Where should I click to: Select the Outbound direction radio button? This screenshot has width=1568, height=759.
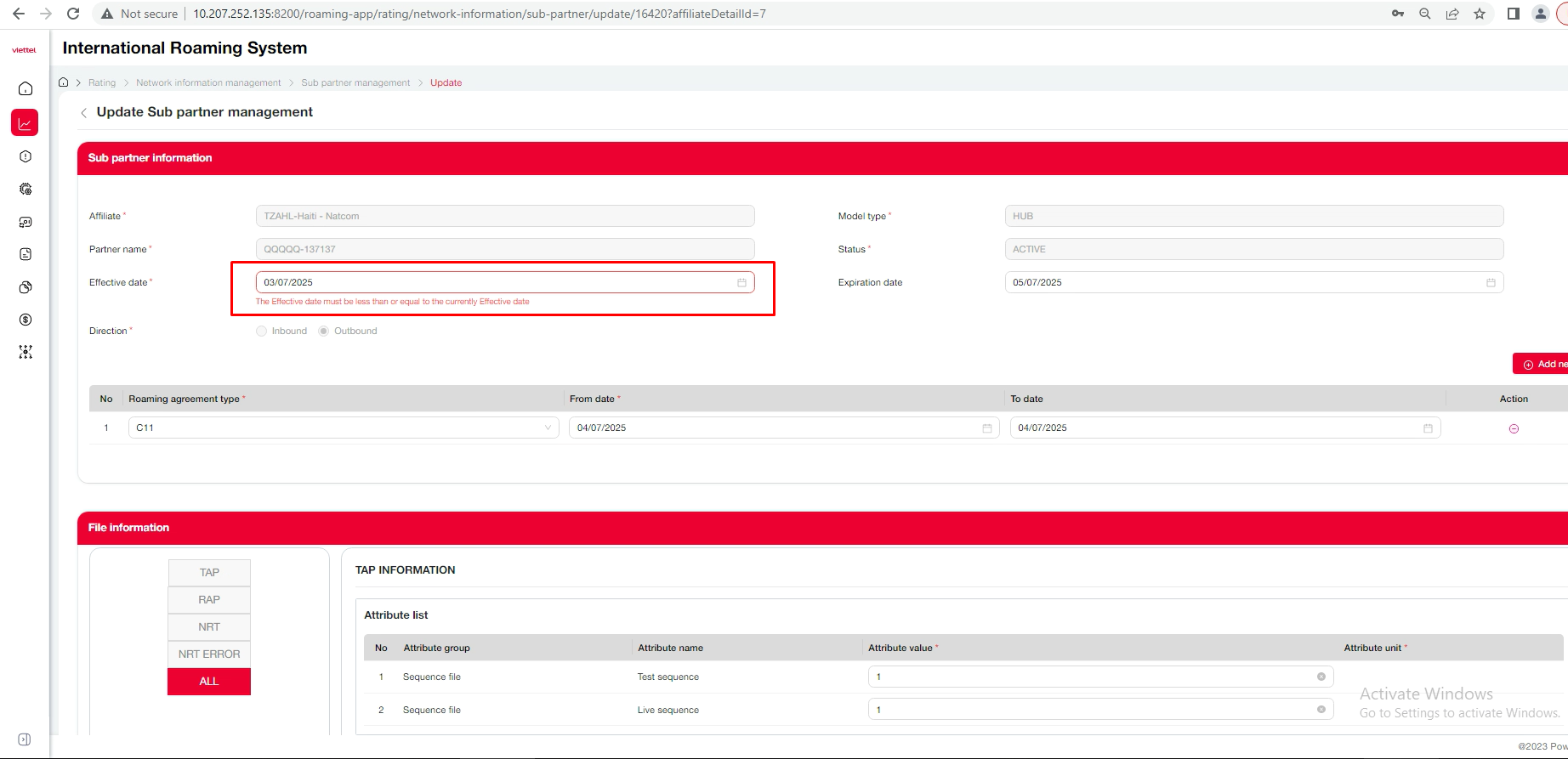pyautogui.click(x=324, y=331)
